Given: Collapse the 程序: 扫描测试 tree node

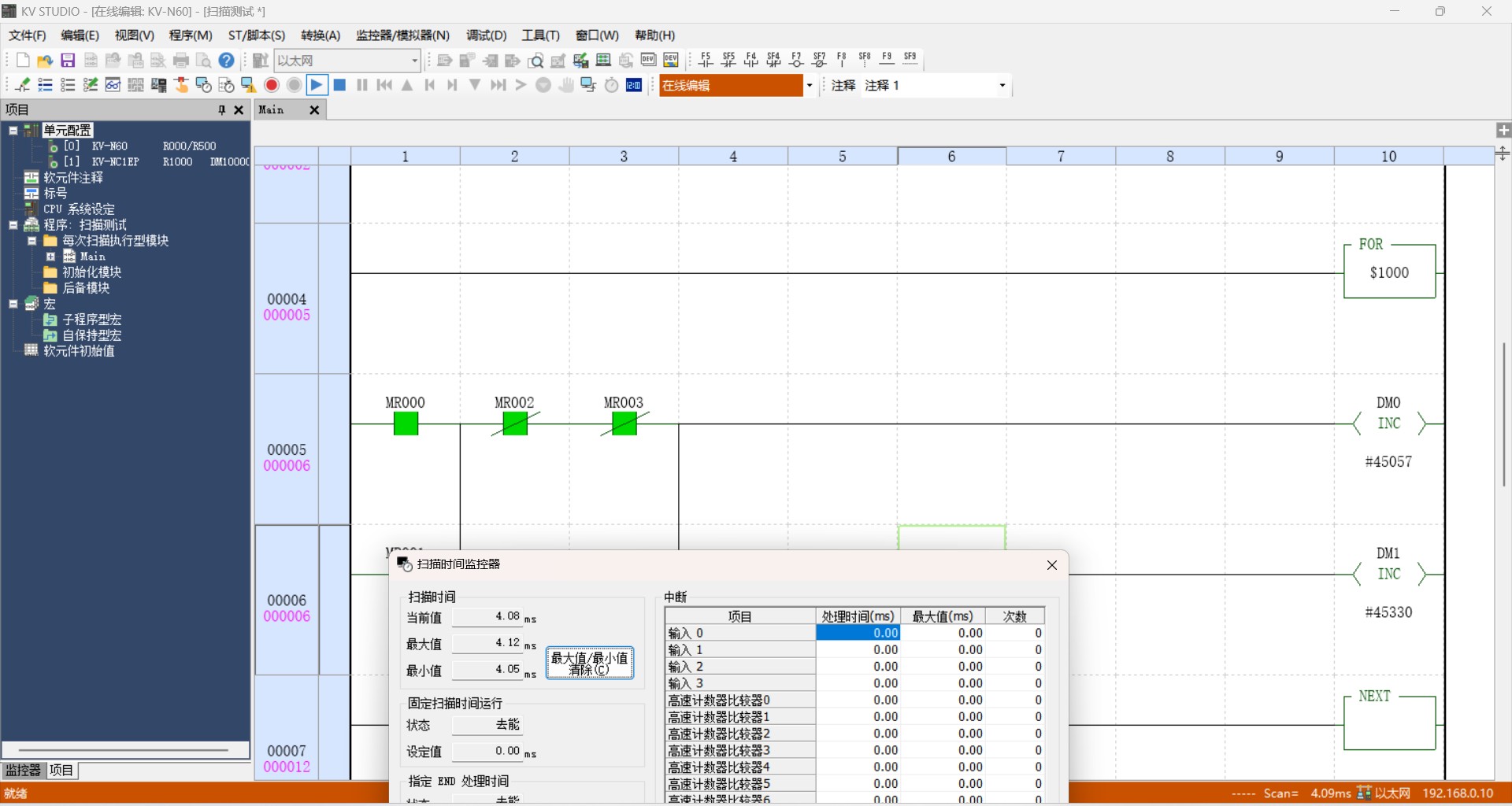Looking at the screenshot, I should [x=13, y=225].
